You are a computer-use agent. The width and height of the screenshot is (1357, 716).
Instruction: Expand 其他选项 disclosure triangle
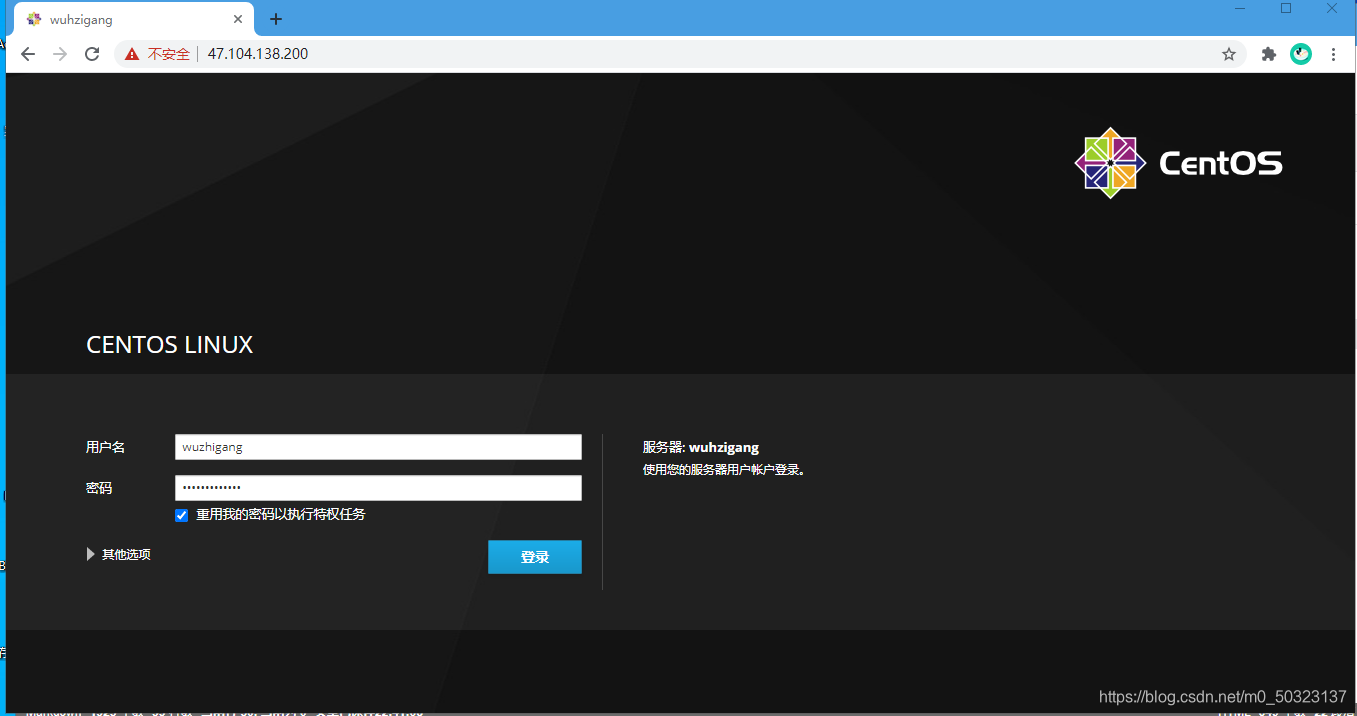[x=91, y=554]
